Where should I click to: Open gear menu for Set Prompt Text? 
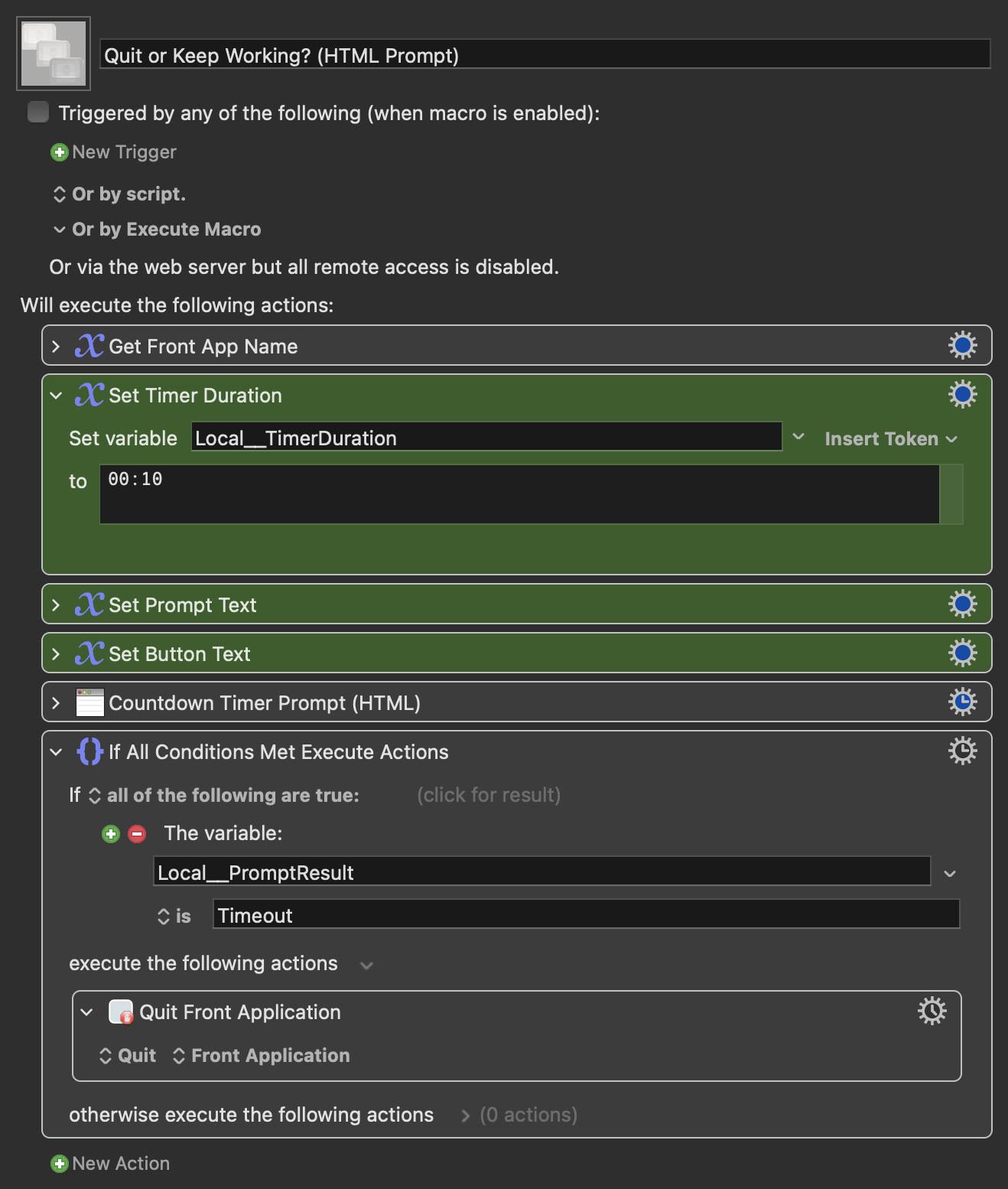962,604
